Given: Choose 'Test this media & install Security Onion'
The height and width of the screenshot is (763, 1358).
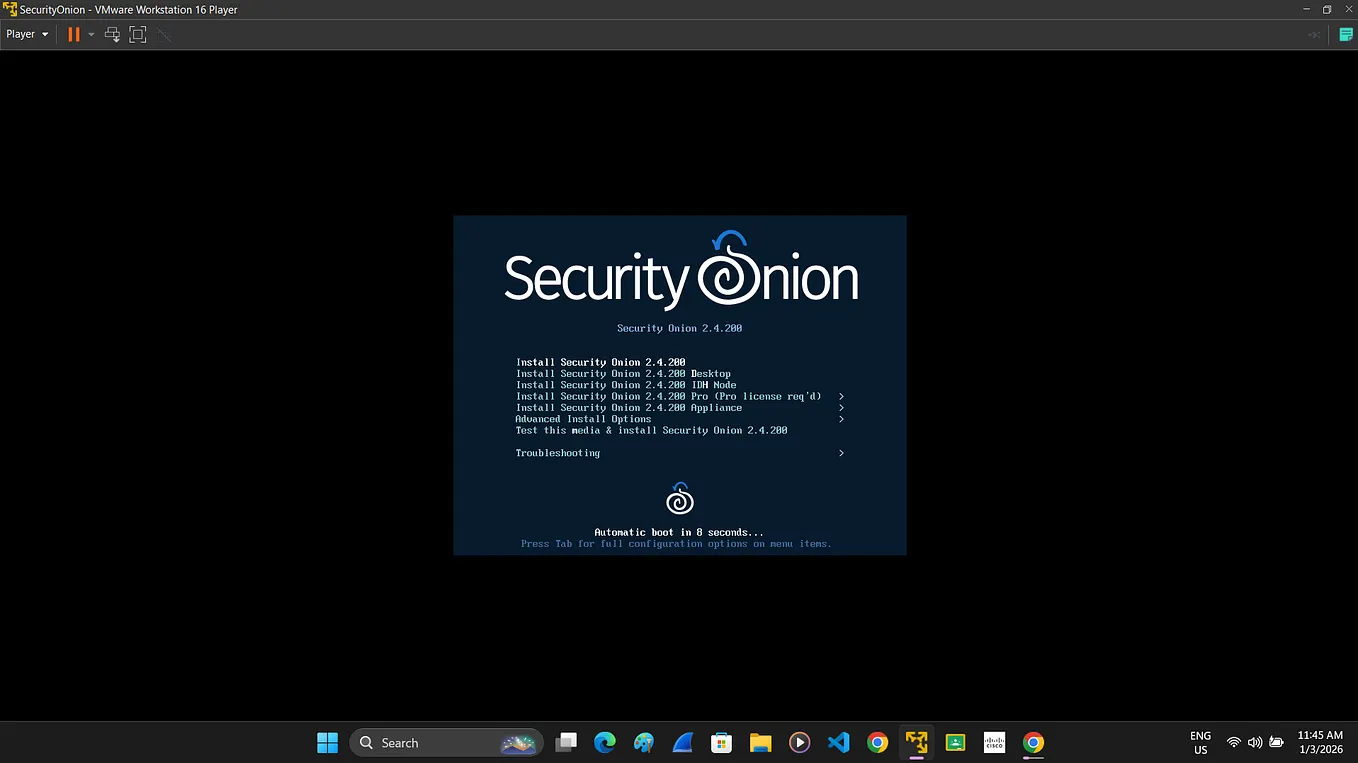Looking at the screenshot, I should 651,430.
